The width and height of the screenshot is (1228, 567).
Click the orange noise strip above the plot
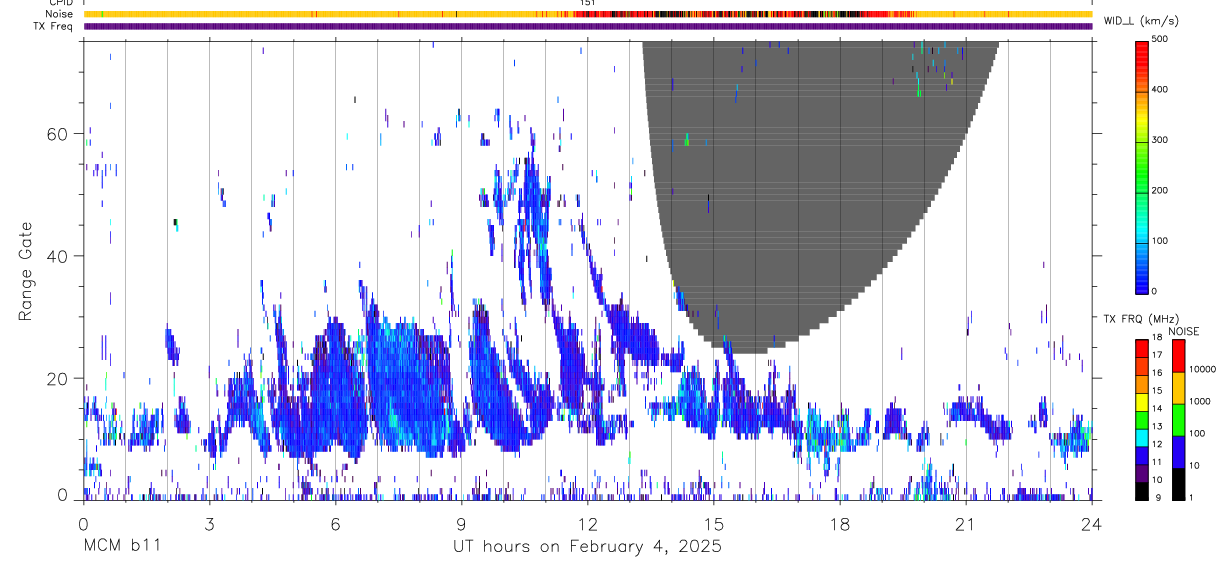(587, 14)
